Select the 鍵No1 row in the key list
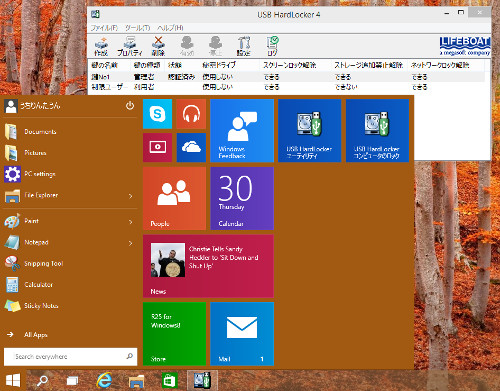The width and height of the screenshot is (500, 391). point(287,77)
